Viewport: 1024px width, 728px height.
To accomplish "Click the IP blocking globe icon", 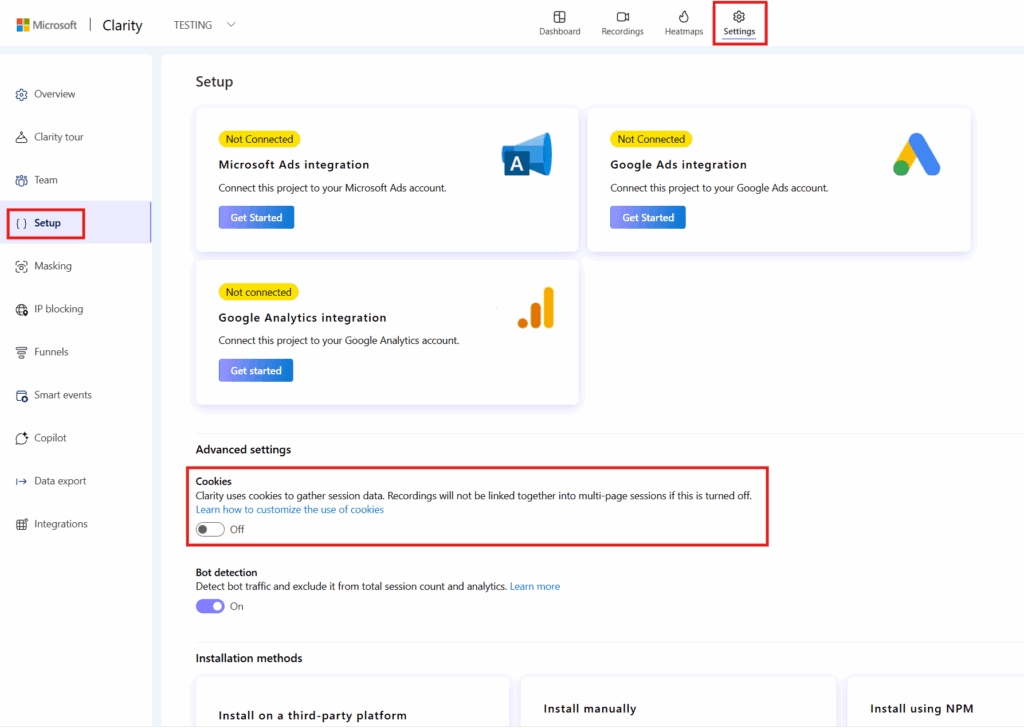I will point(22,309).
